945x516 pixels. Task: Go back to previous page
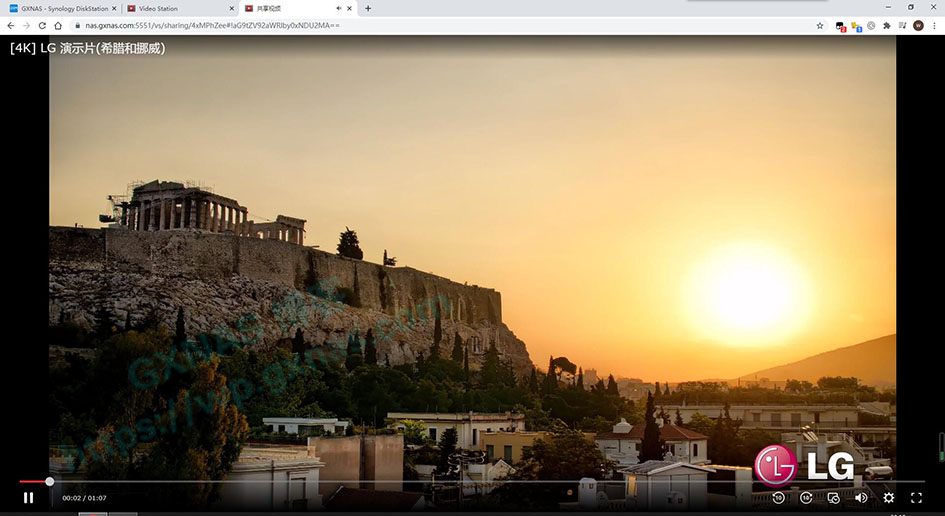coord(11,25)
